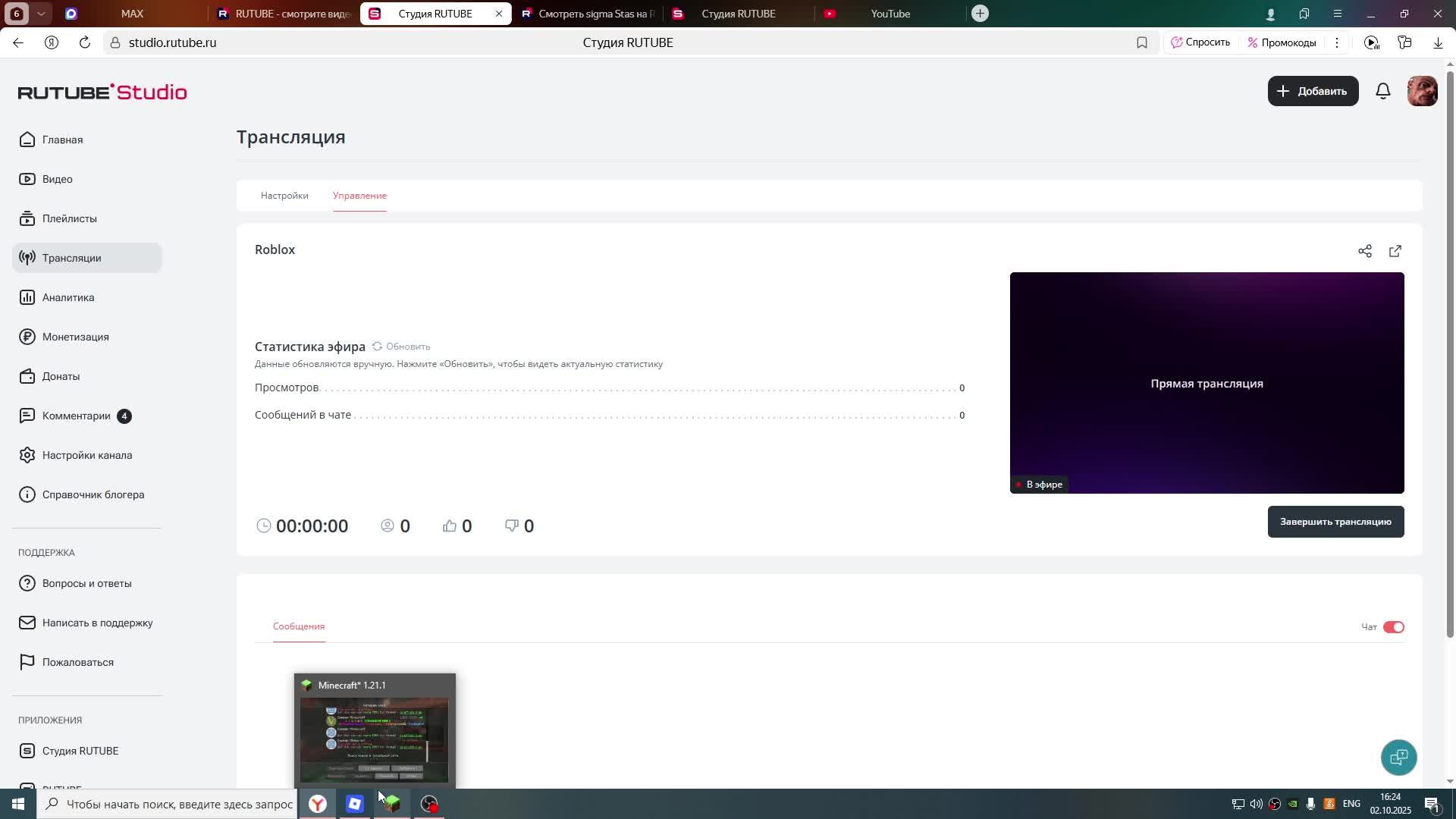Expand the browser three-dot menu
The height and width of the screenshot is (819, 1456).
tap(1337, 43)
